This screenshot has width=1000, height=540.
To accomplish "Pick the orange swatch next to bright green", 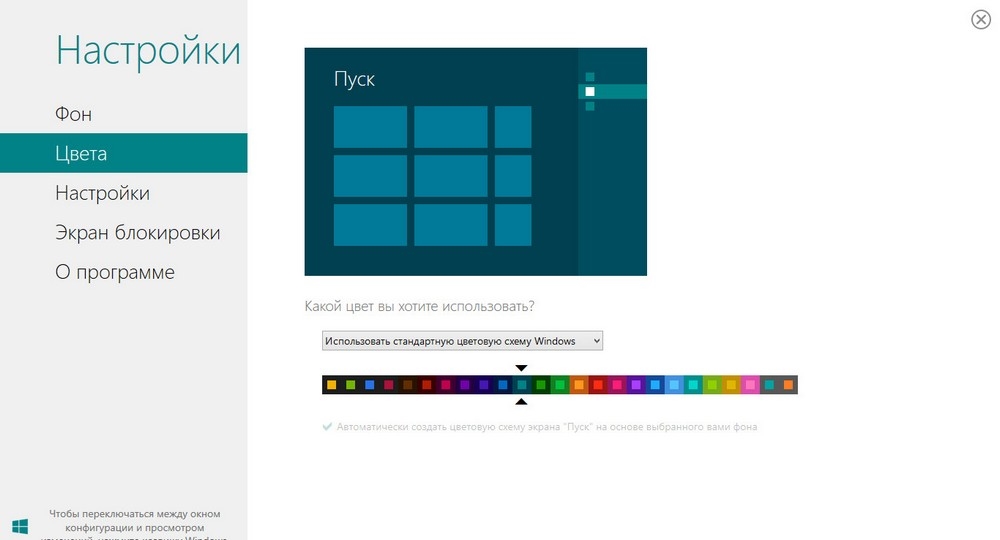I will [x=579, y=384].
